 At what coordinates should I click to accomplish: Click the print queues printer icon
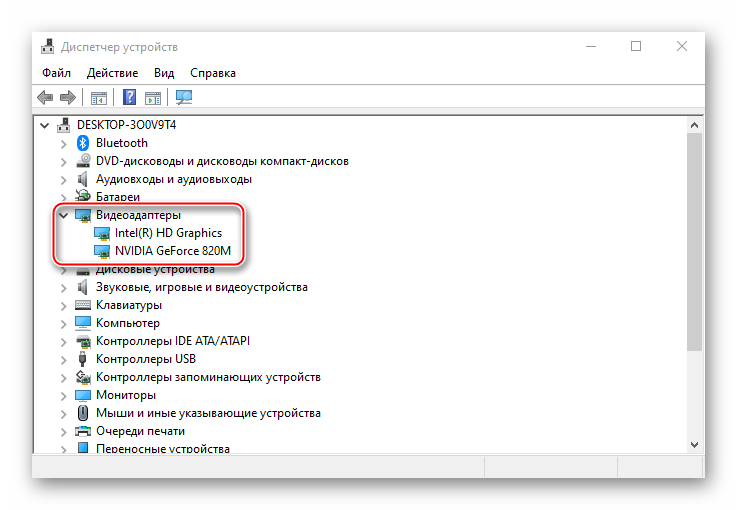[x=83, y=431]
